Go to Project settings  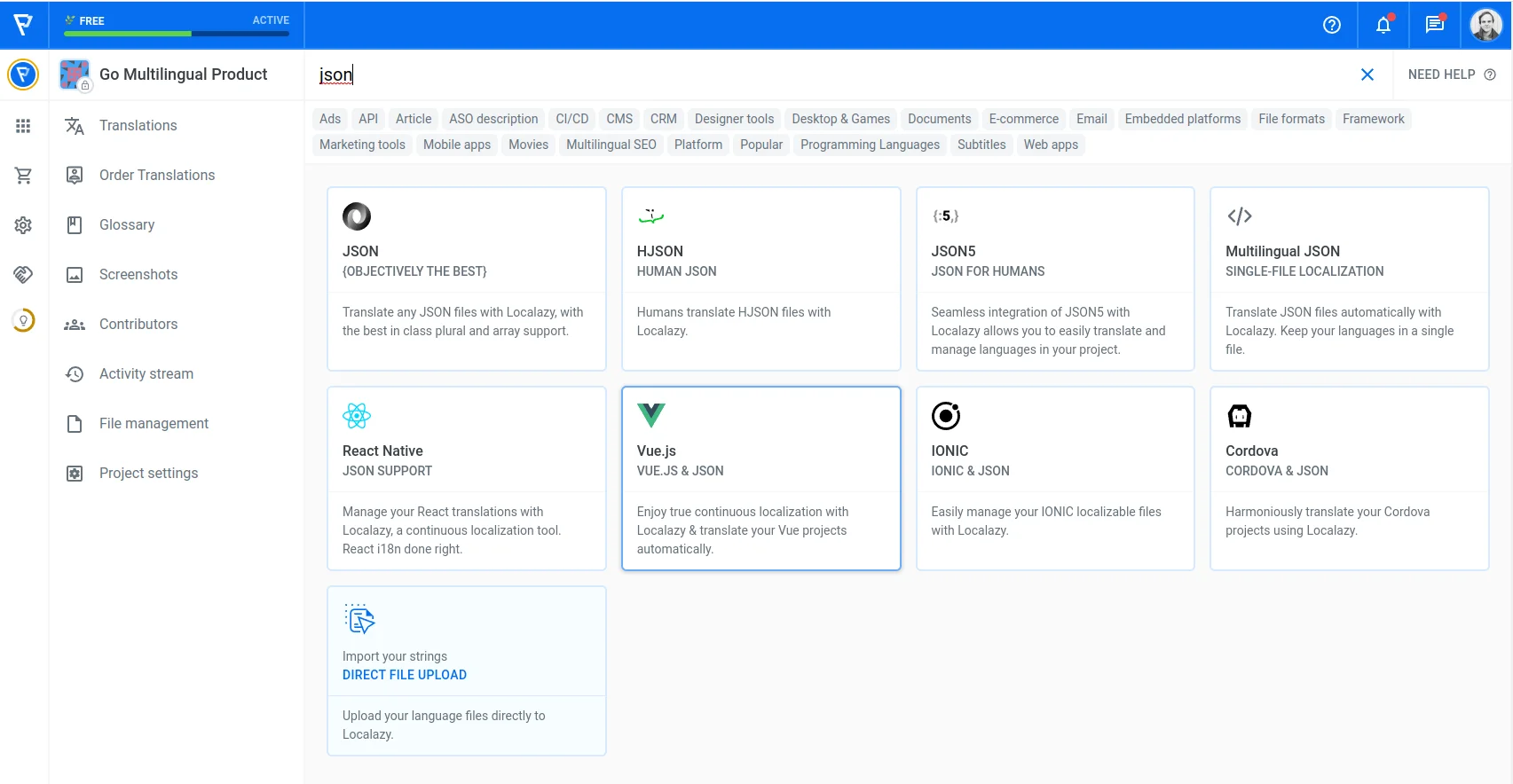(148, 474)
